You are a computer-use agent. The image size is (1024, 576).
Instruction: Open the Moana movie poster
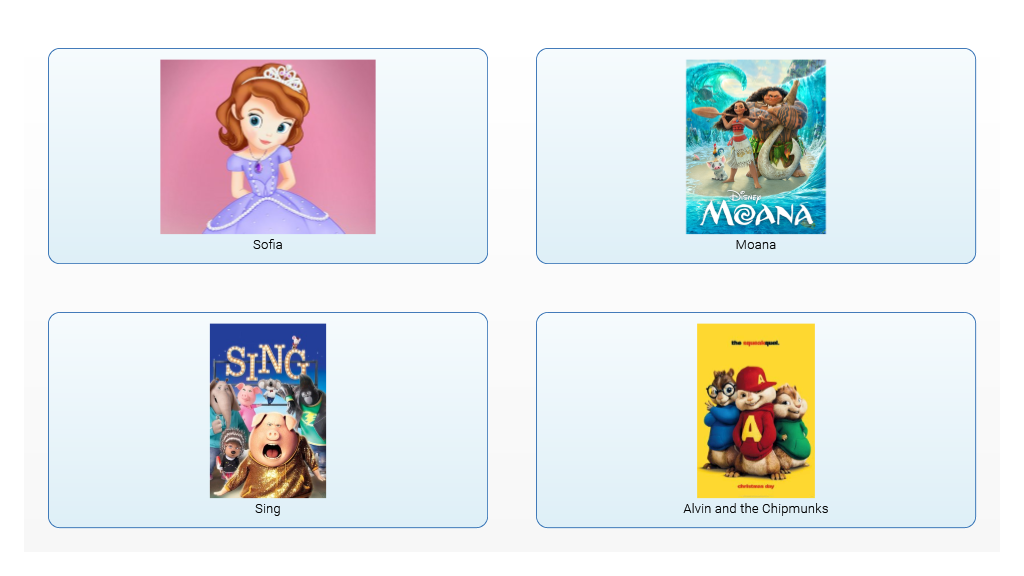tap(756, 147)
